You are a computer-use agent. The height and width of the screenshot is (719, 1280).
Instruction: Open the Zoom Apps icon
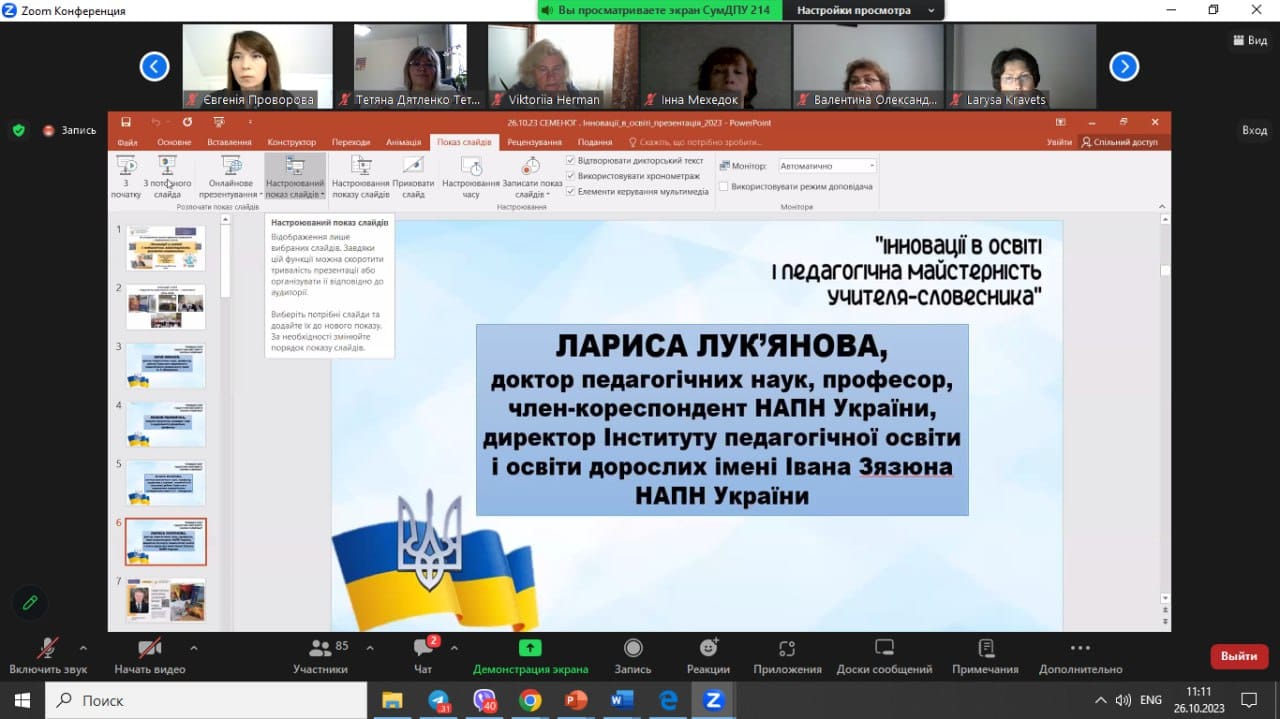coord(787,648)
